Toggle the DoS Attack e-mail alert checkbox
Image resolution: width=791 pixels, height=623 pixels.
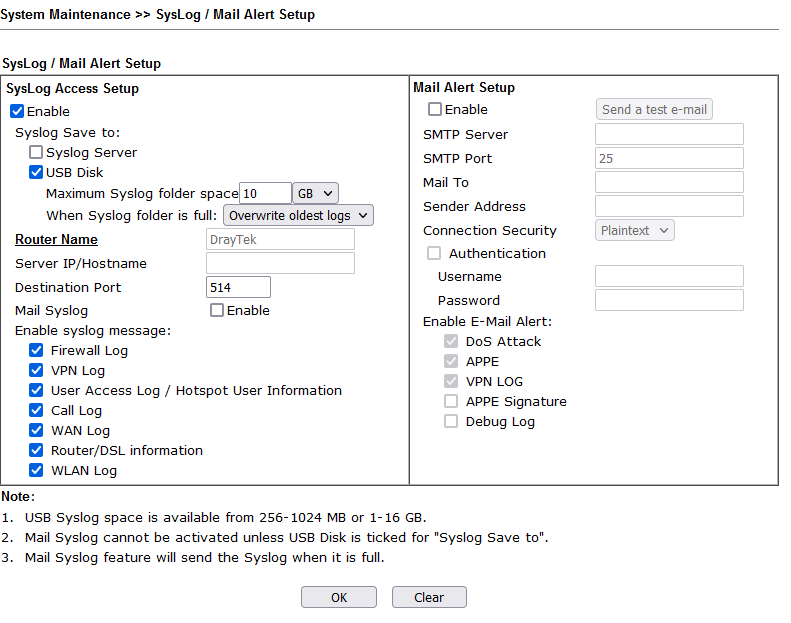click(x=451, y=342)
